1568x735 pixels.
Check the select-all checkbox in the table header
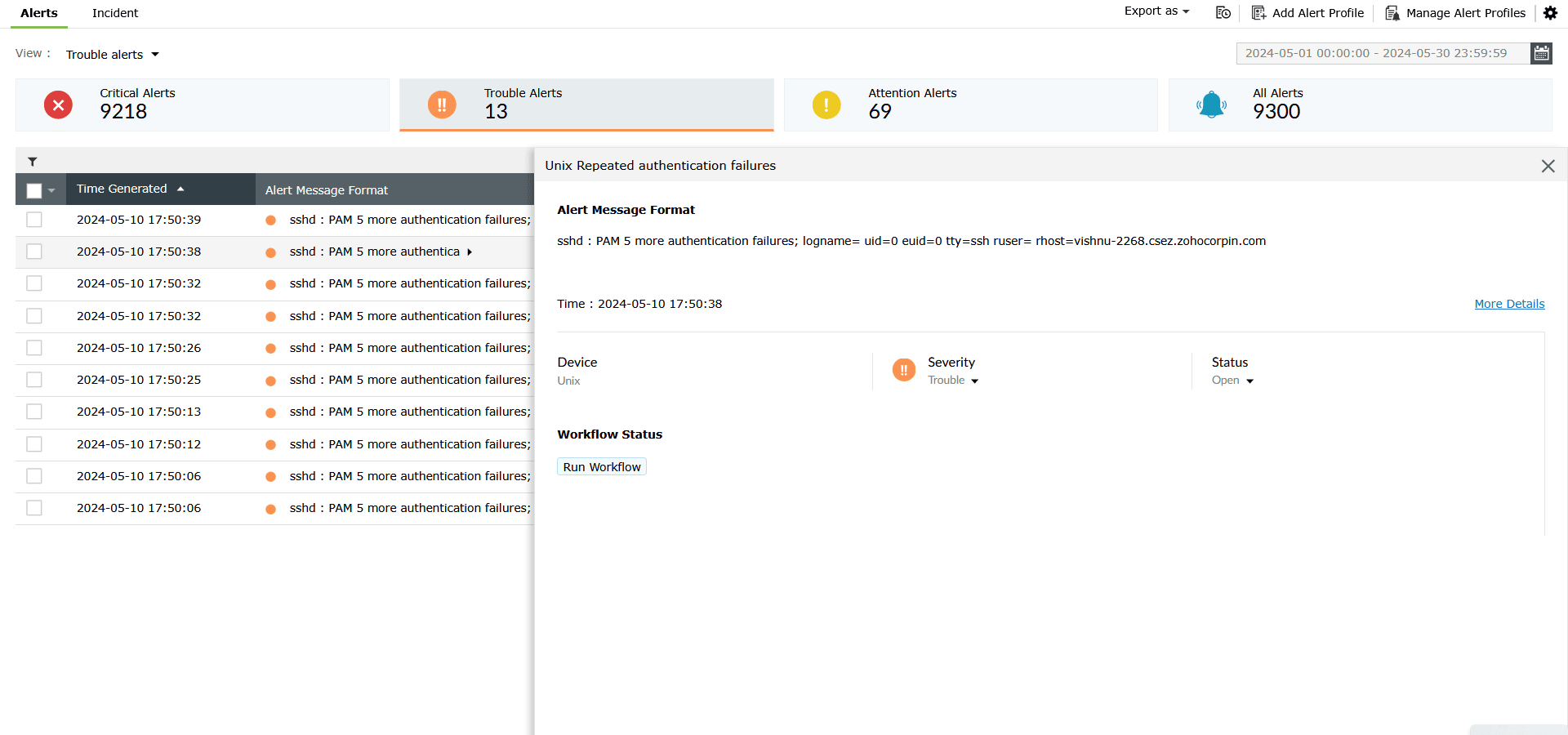[33, 189]
